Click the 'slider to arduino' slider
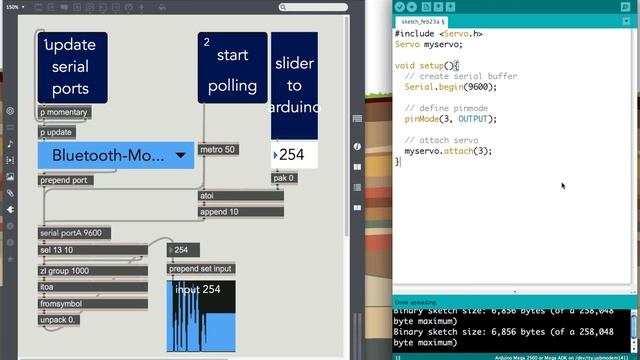The height and width of the screenshot is (360, 640). tap(294, 86)
